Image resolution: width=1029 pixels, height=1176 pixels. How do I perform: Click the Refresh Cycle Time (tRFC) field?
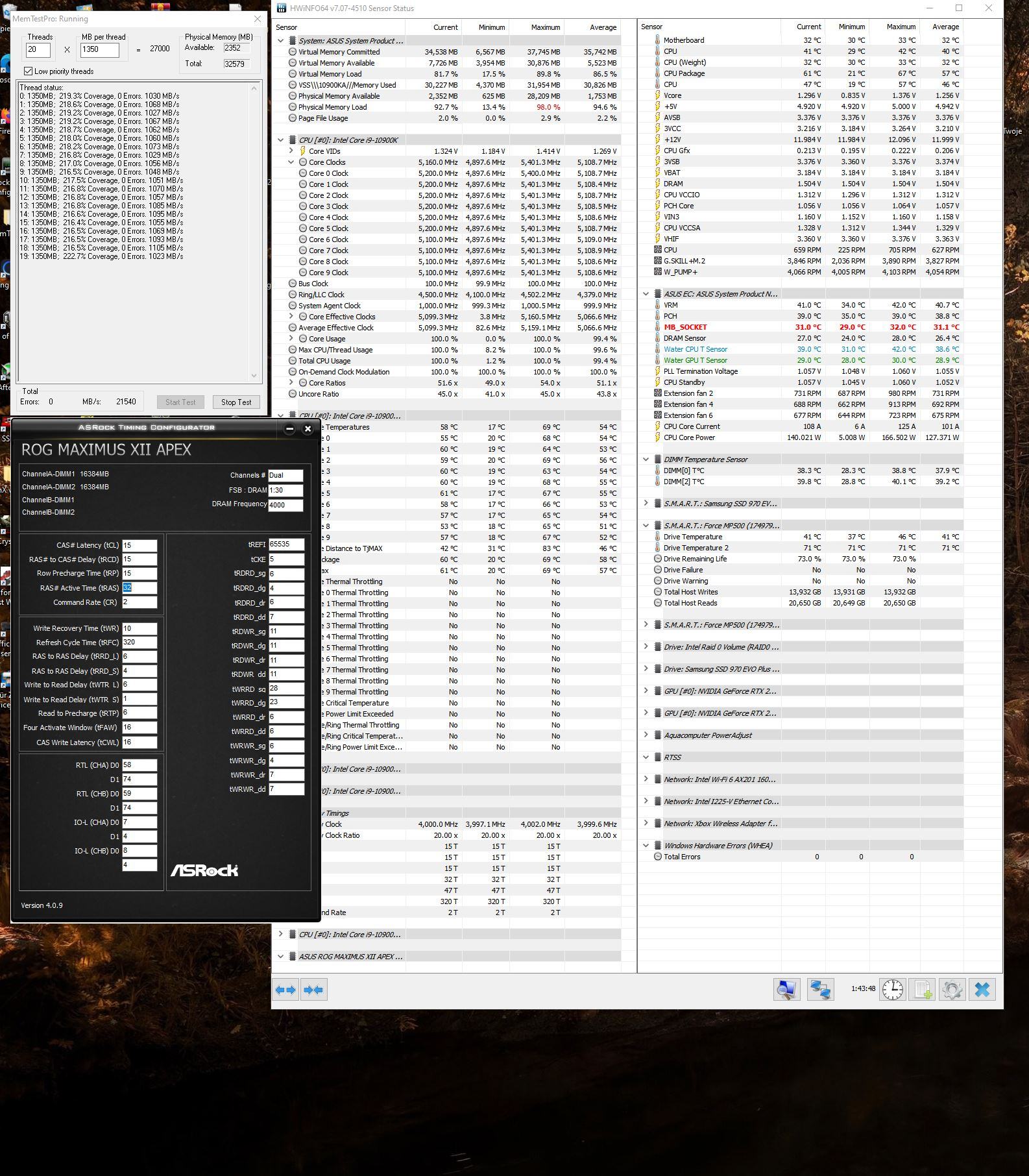139,643
